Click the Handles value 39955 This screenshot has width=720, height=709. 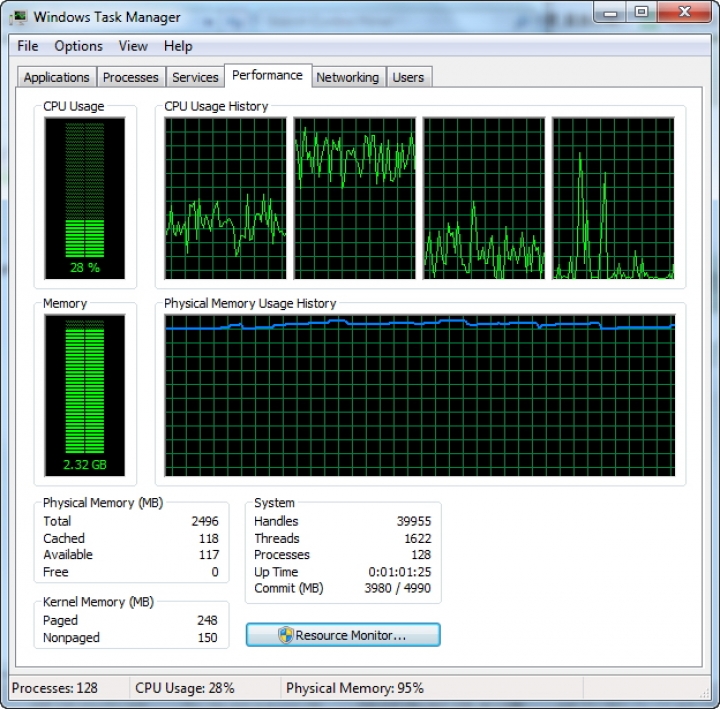(414, 521)
